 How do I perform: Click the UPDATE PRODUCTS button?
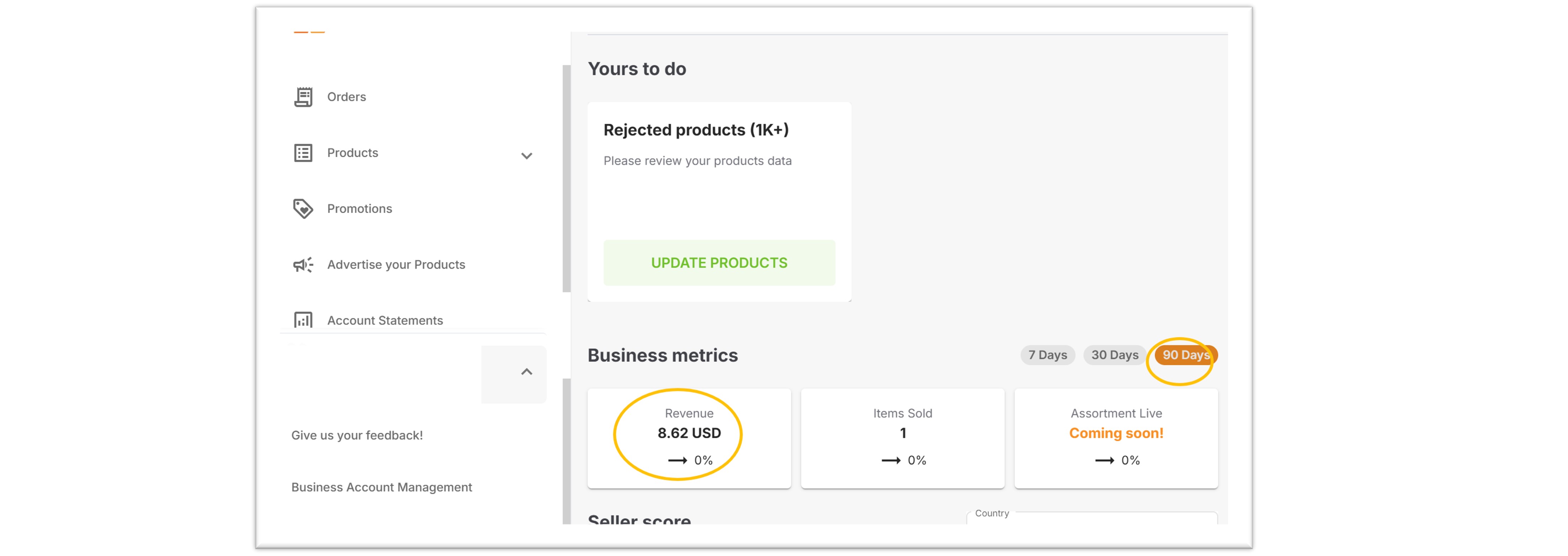coord(719,263)
